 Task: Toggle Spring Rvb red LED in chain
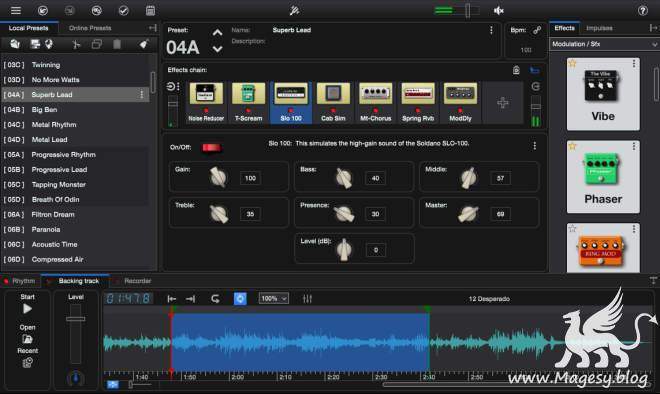(418, 111)
